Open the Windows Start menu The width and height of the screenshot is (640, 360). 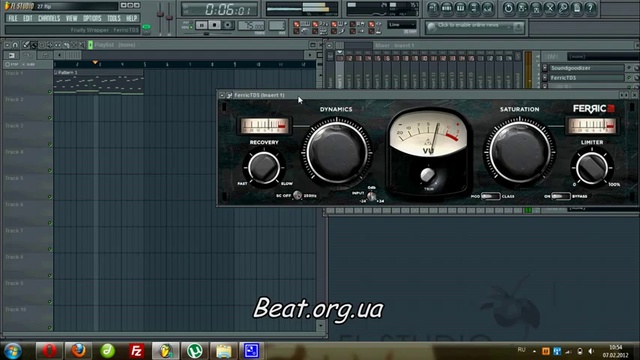point(13,351)
